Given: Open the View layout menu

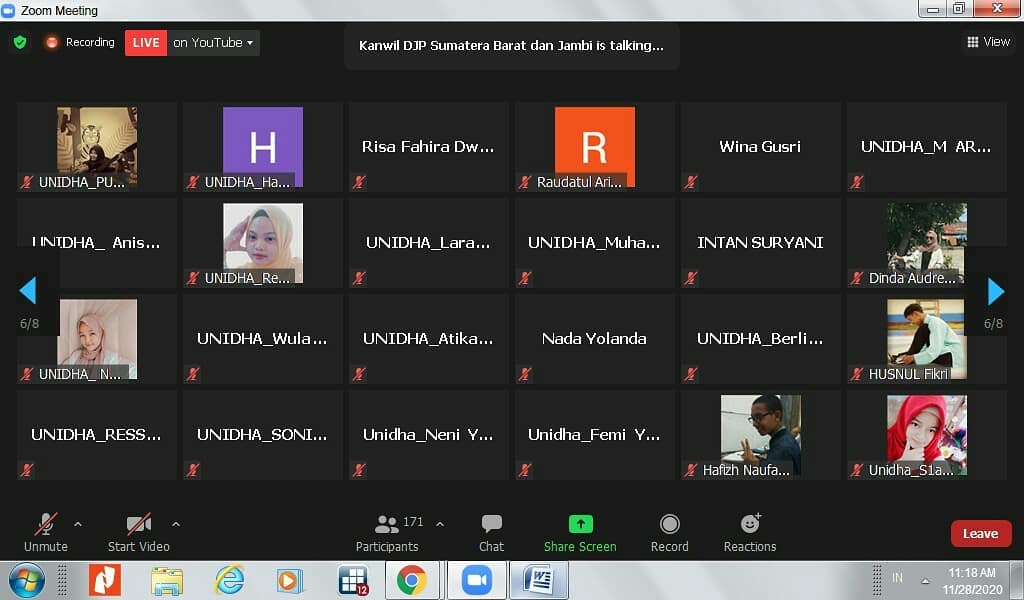Looking at the screenshot, I should pyautogui.click(x=989, y=42).
